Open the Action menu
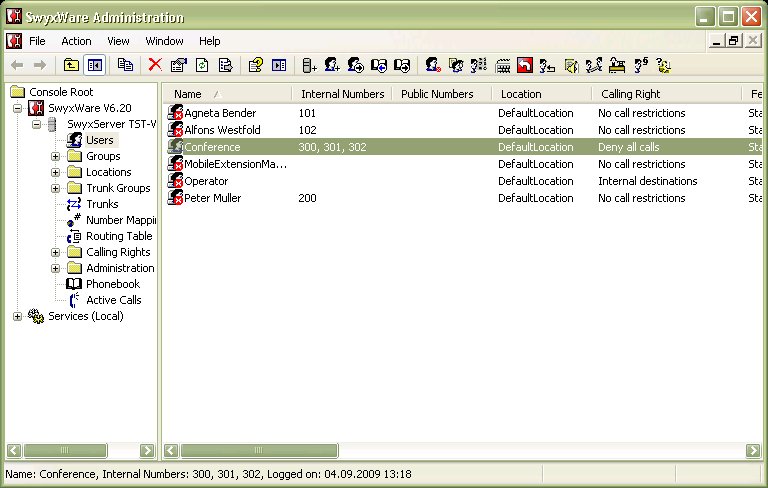 pos(76,41)
